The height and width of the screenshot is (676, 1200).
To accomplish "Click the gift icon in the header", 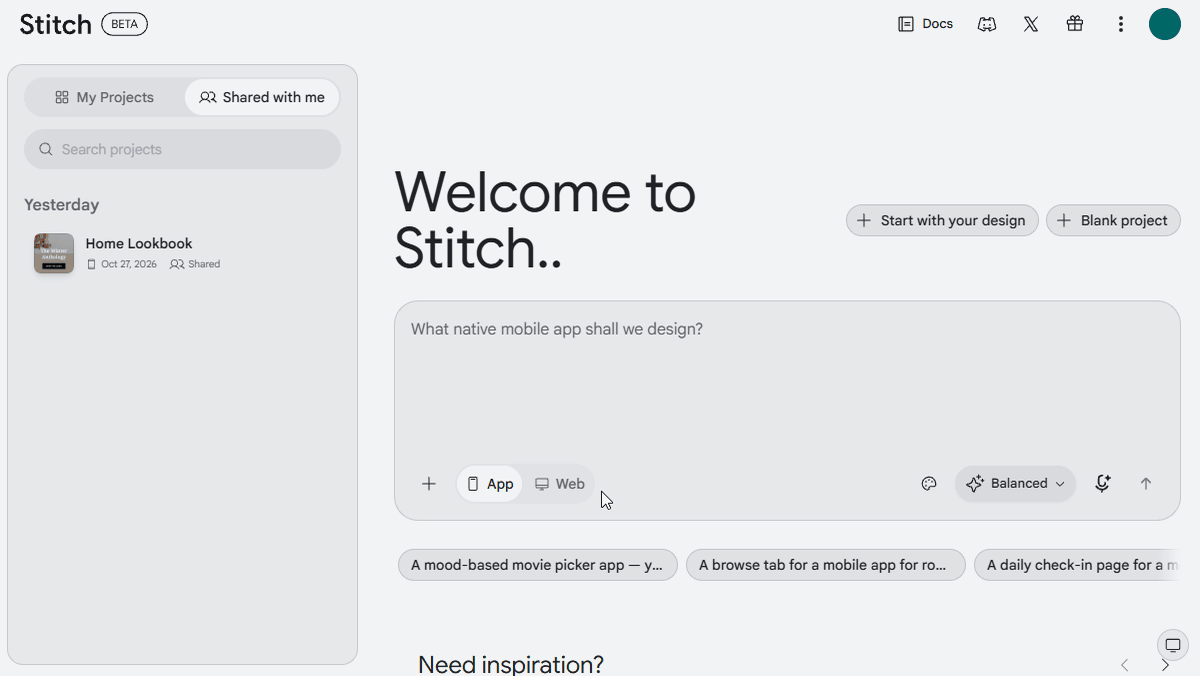I will 1075,24.
